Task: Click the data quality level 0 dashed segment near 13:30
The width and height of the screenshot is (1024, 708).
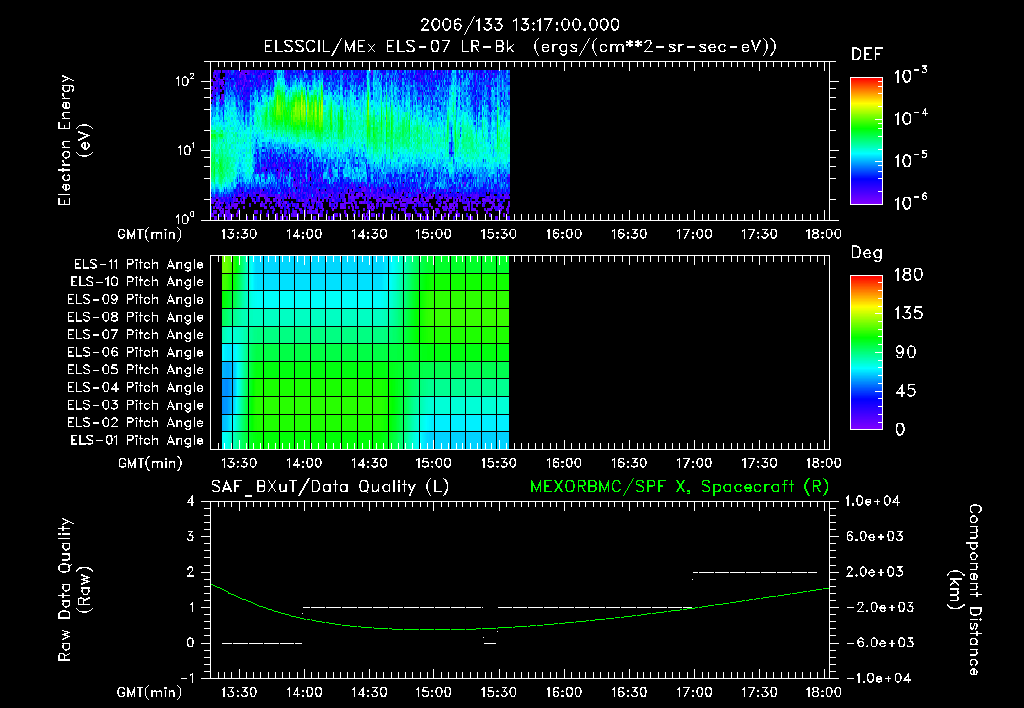Action: (262, 643)
